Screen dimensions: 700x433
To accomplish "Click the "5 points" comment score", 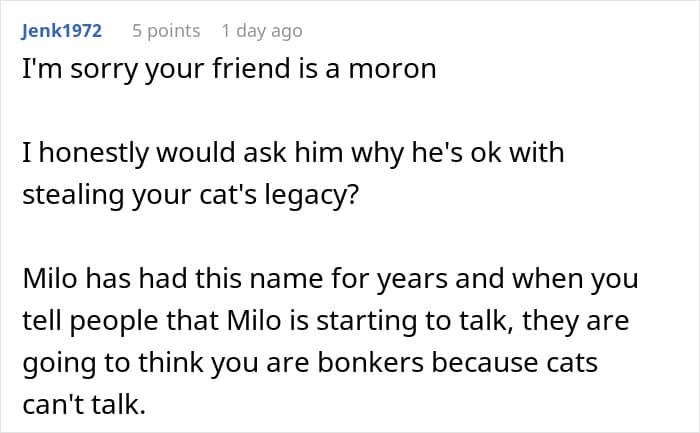I will coord(166,31).
